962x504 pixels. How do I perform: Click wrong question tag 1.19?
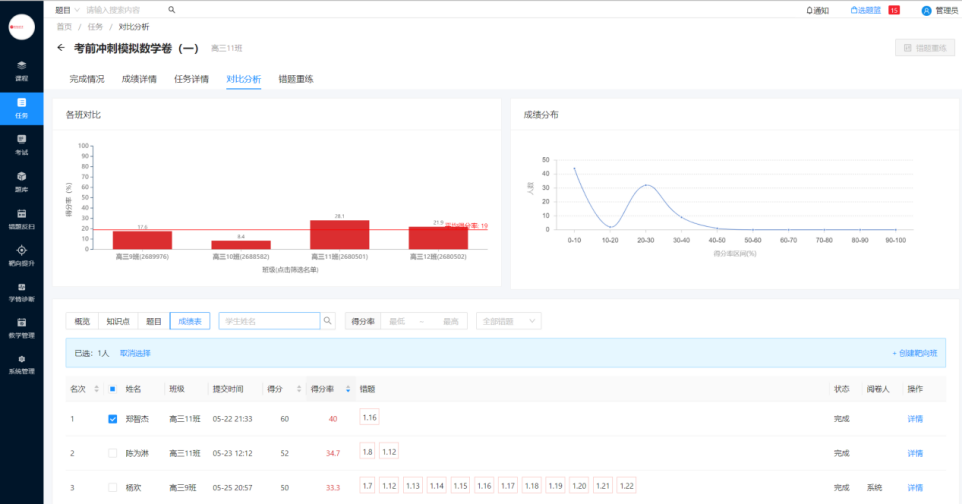tap(555, 486)
